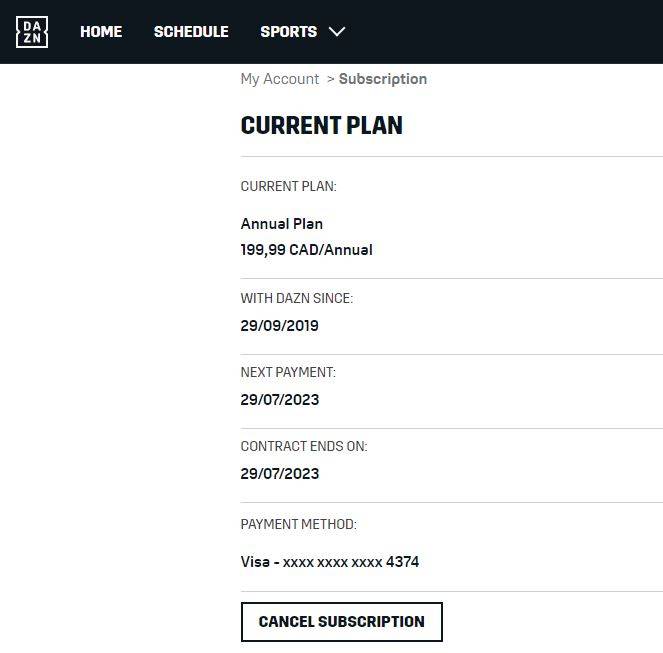The width and height of the screenshot is (663, 653).
Task: Click the Visa card ending 4374
Action: pos(330,562)
